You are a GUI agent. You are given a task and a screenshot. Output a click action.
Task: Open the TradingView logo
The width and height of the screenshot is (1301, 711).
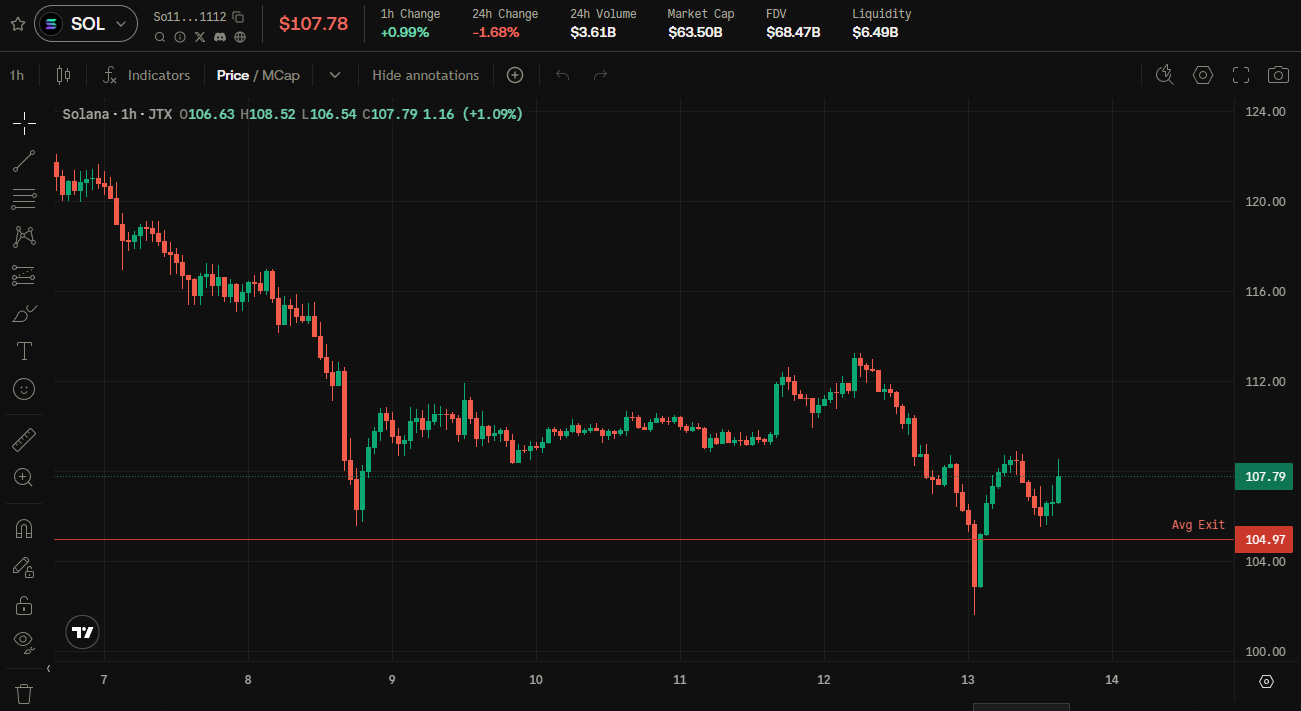(83, 632)
